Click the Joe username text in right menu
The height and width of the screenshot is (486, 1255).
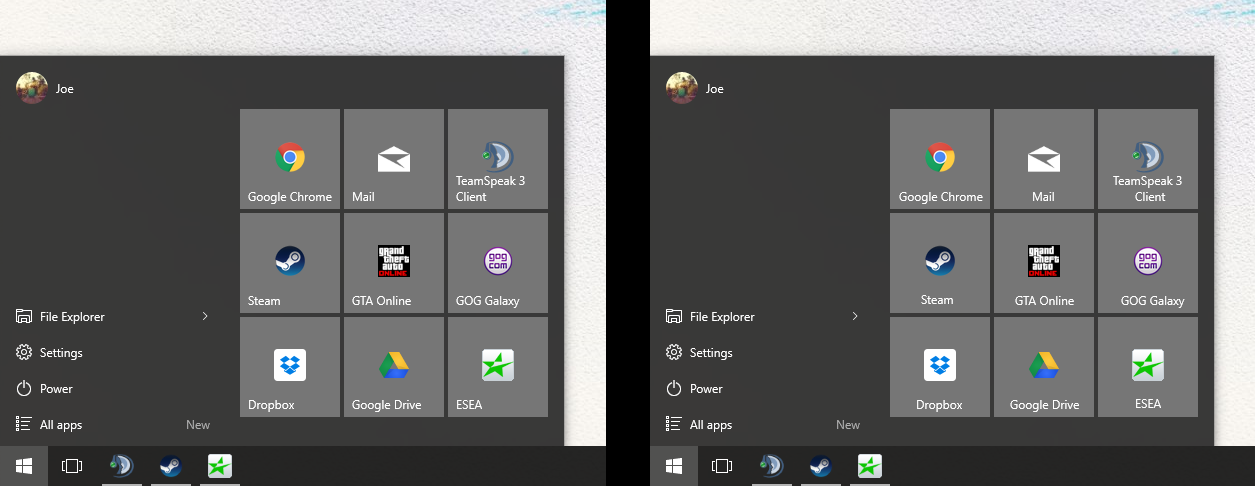point(715,89)
